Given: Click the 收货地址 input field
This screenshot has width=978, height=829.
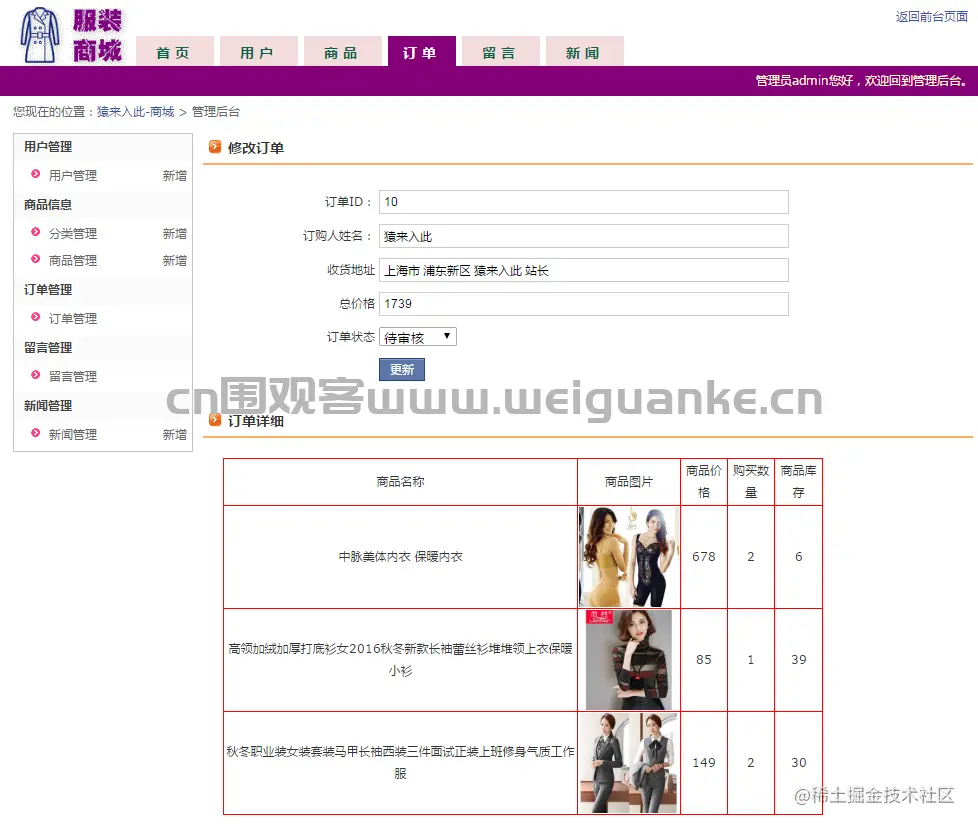Looking at the screenshot, I should click(584, 270).
